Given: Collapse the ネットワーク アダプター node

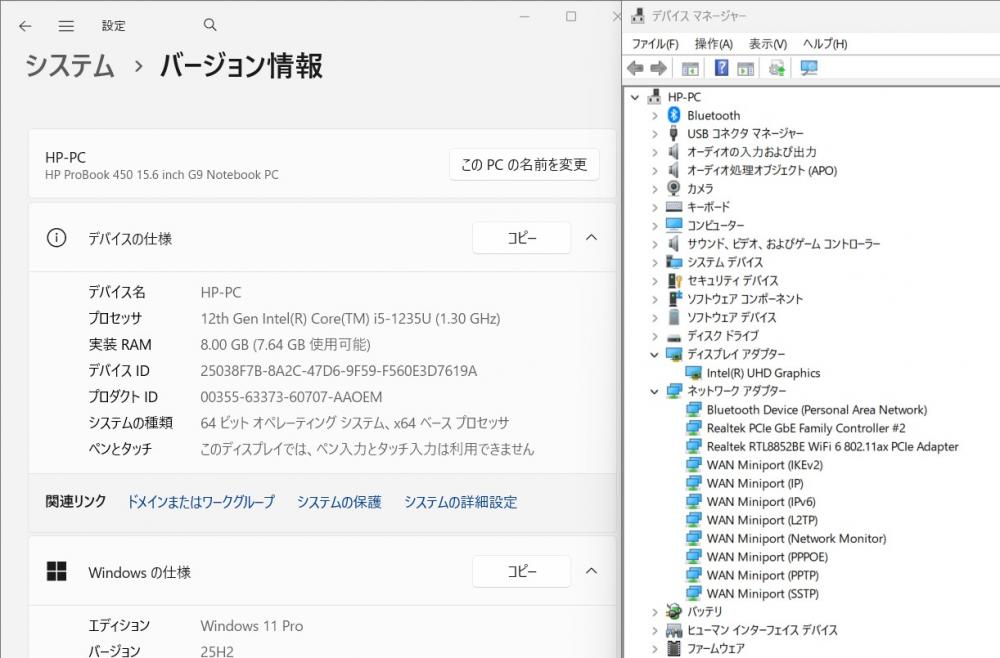Looking at the screenshot, I should [655, 392].
